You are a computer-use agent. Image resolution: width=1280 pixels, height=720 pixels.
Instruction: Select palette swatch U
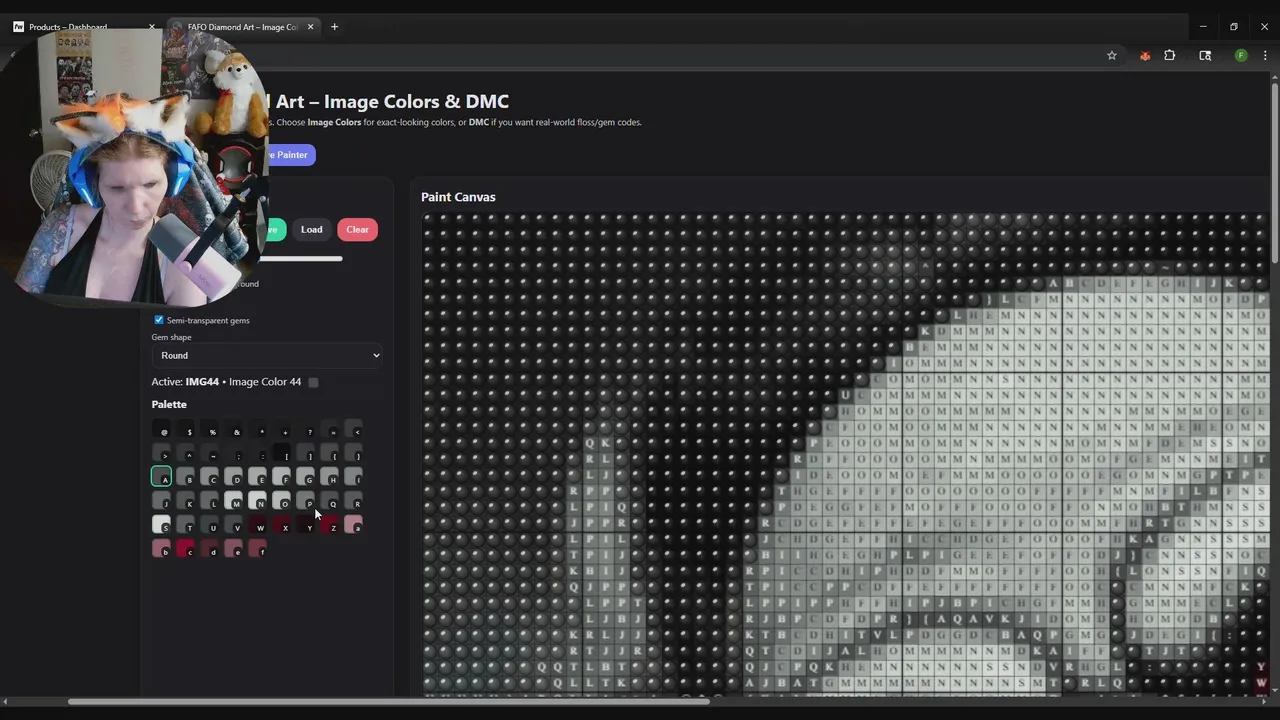click(x=209, y=524)
